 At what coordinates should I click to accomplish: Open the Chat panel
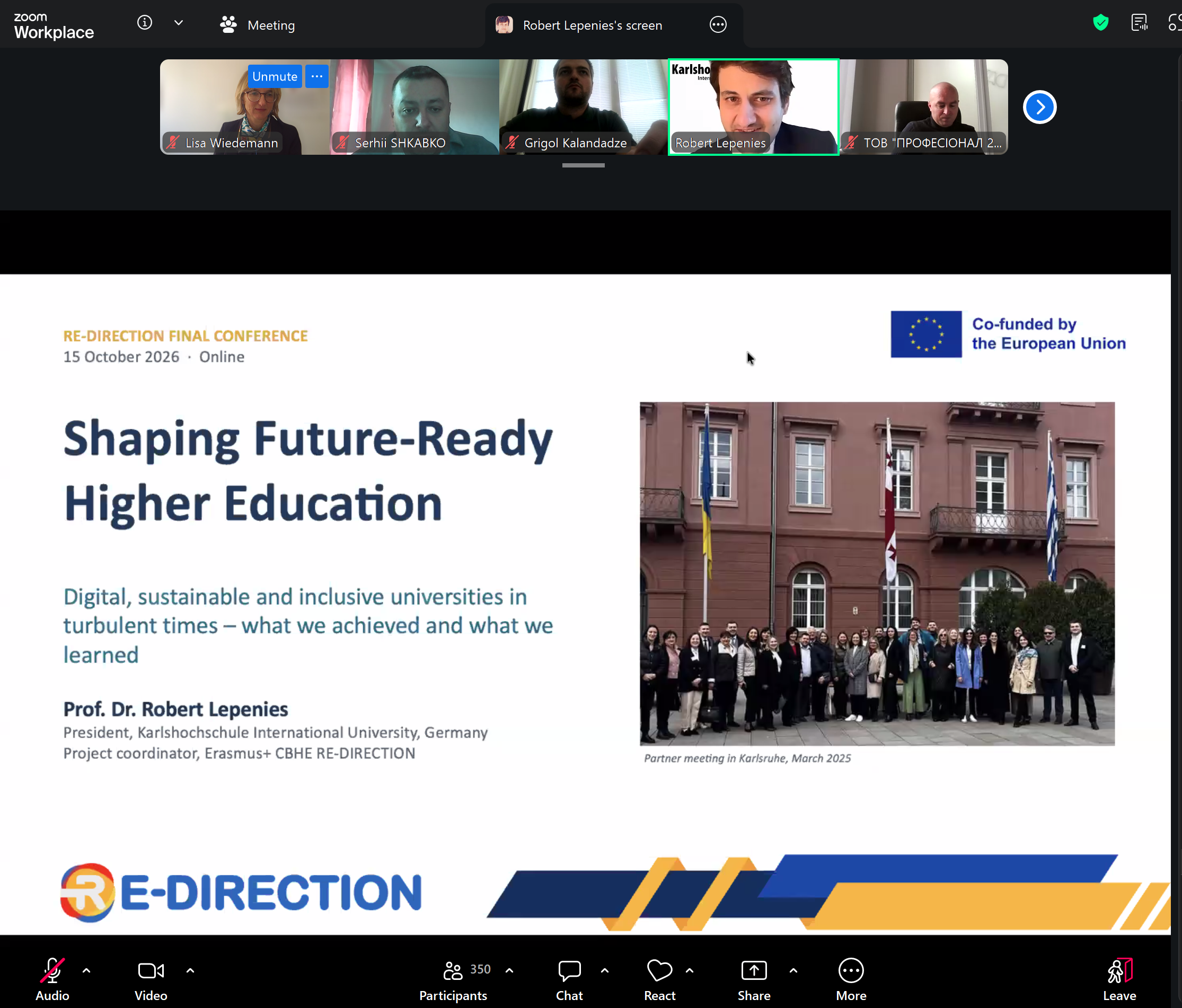(x=569, y=979)
